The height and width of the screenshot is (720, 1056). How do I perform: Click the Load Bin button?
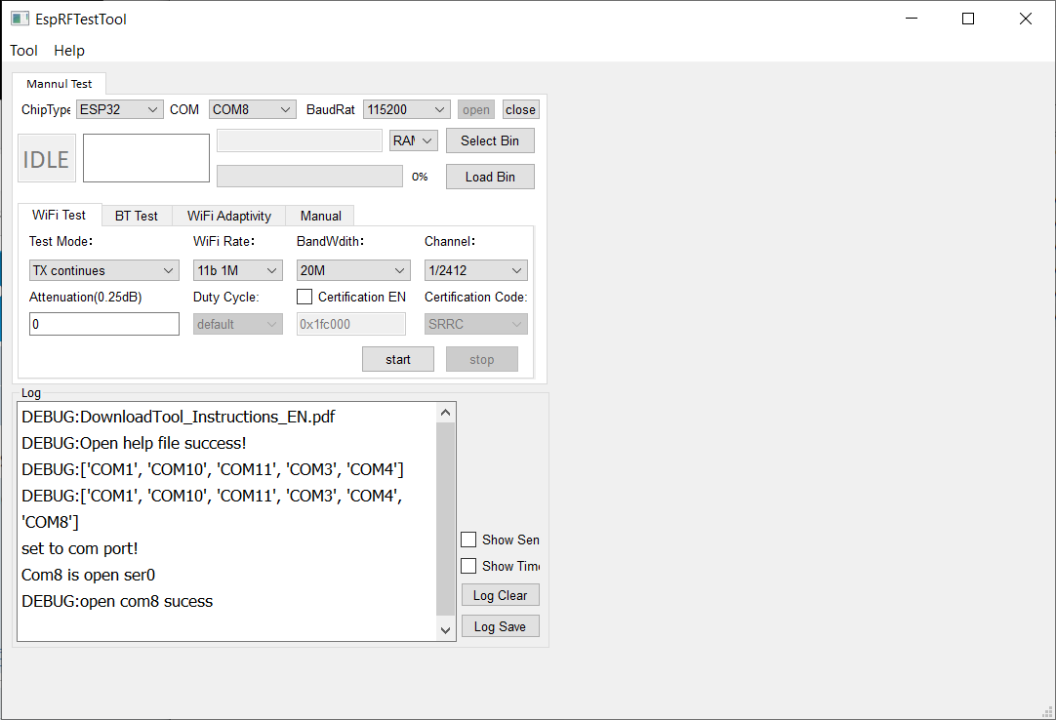click(x=490, y=176)
